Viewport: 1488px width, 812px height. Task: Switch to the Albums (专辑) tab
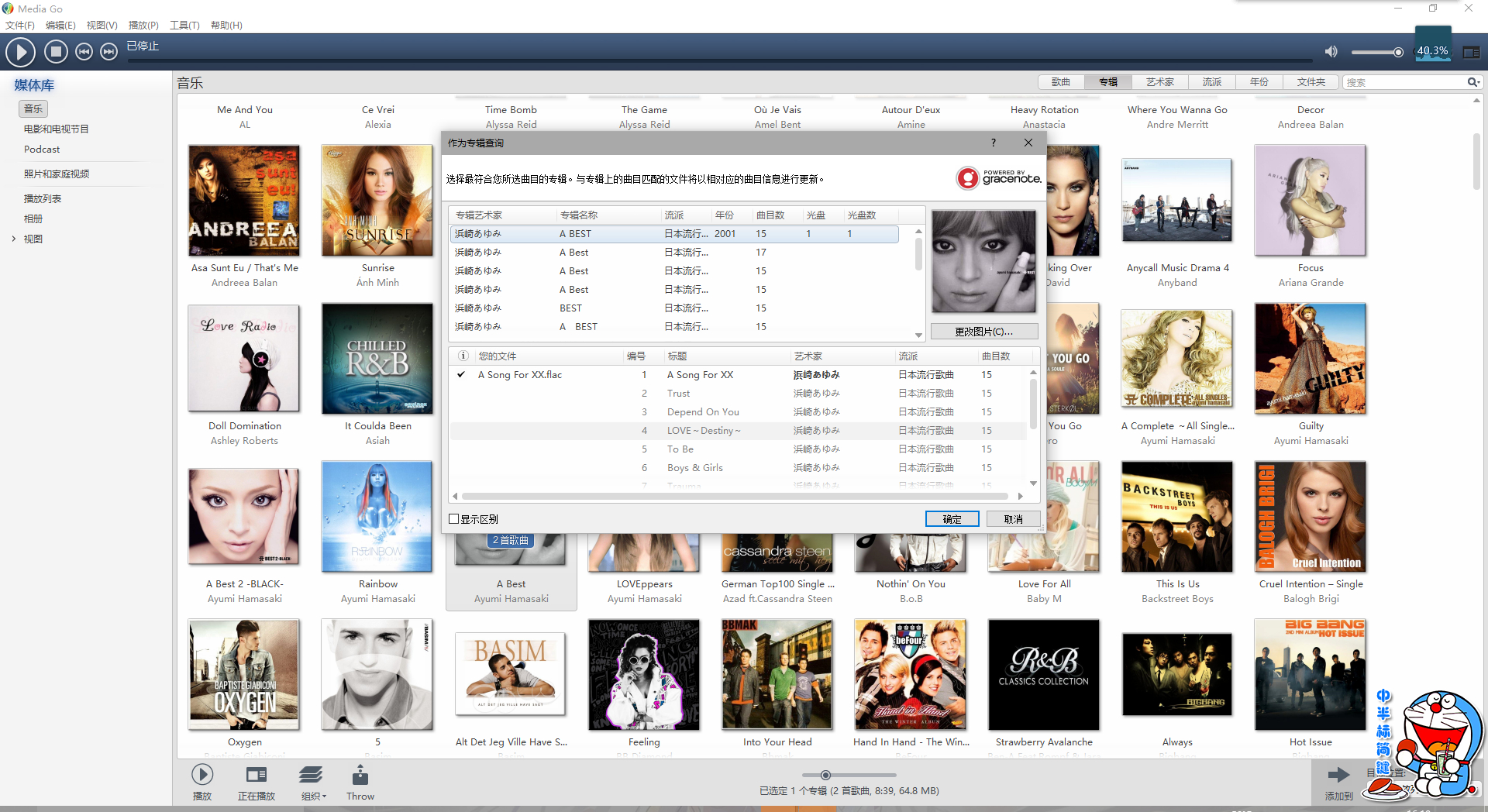click(x=1108, y=82)
